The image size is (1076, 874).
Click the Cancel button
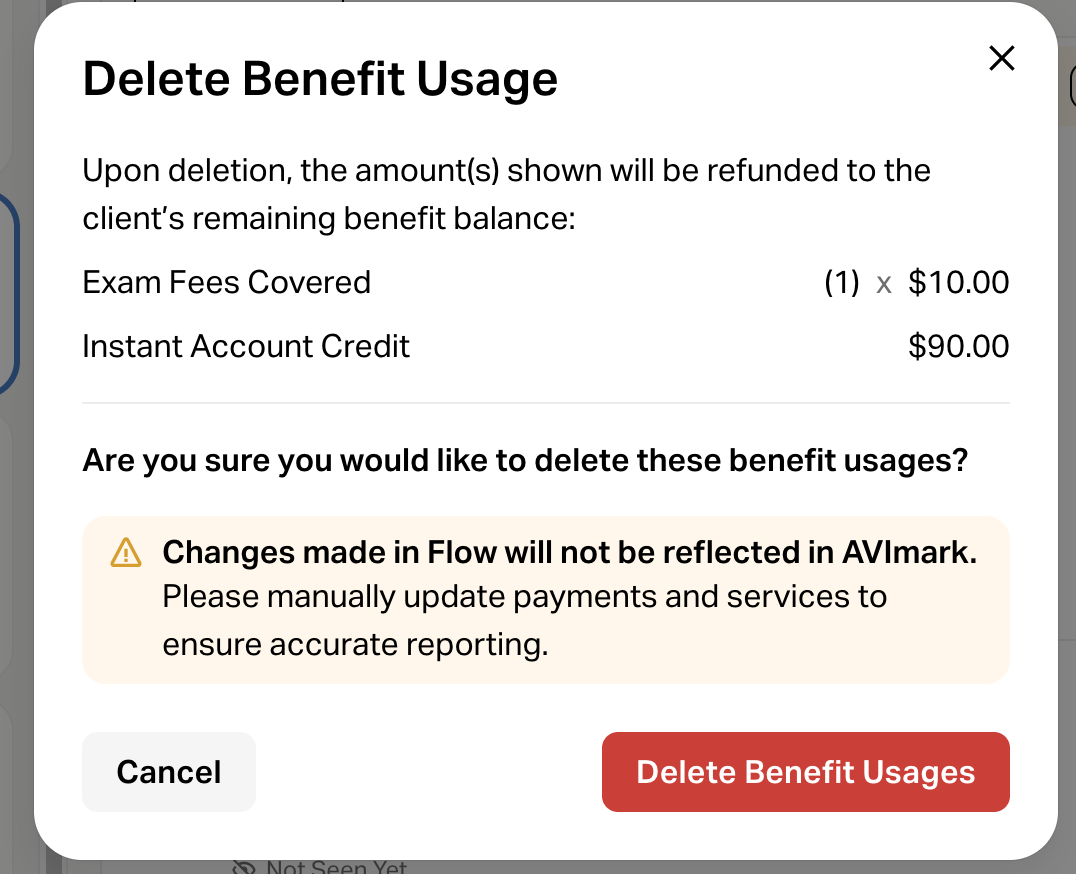coord(169,772)
